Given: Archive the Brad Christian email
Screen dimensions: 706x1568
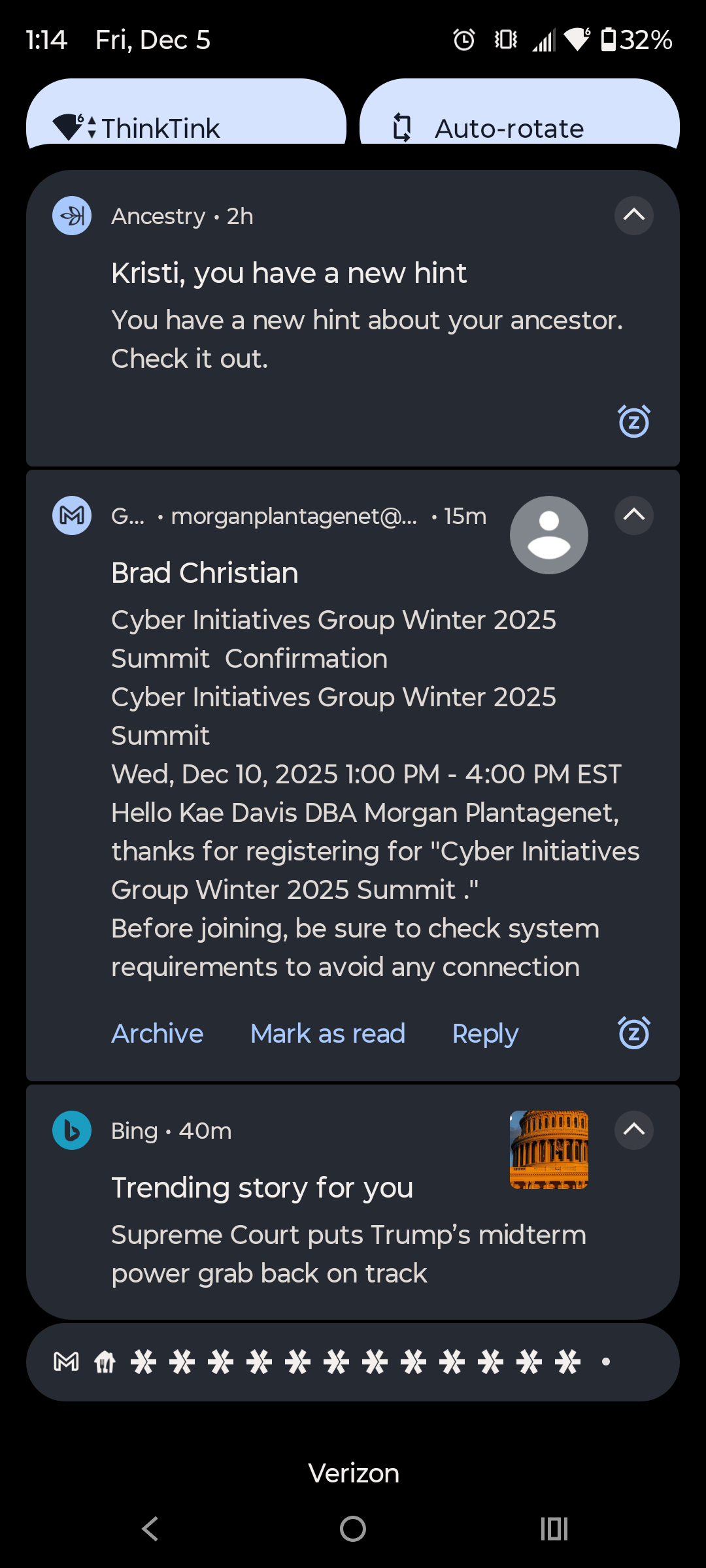Looking at the screenshot, I should point(157,1033).
